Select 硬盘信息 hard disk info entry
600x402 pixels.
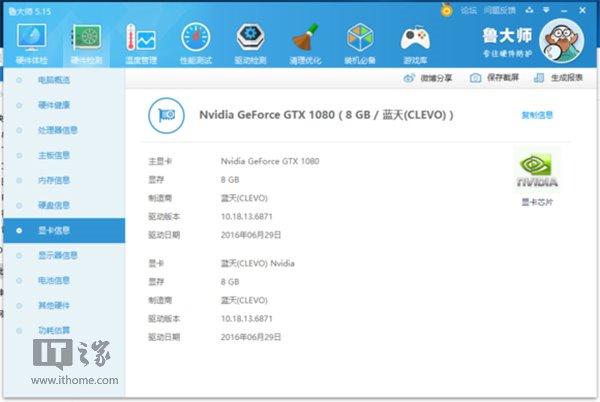pos(53,205)
